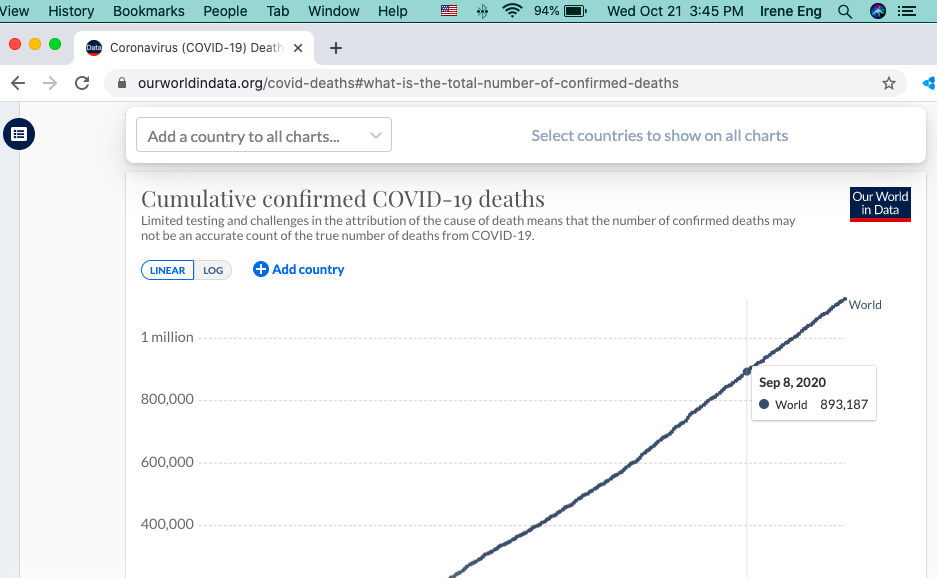Click the Wi-Fi status icon in menu bar
This screenshot has height=578, width=937.
click(x=513, y=11)
